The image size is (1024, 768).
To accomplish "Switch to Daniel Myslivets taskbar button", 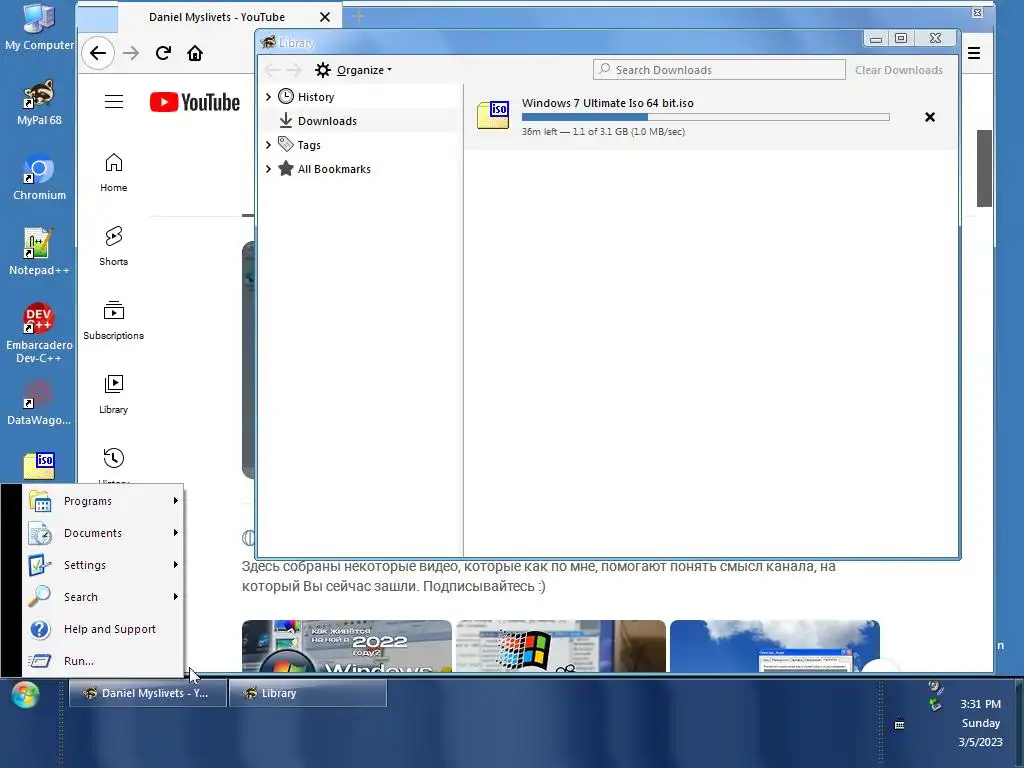I will (x=148, y=693).
